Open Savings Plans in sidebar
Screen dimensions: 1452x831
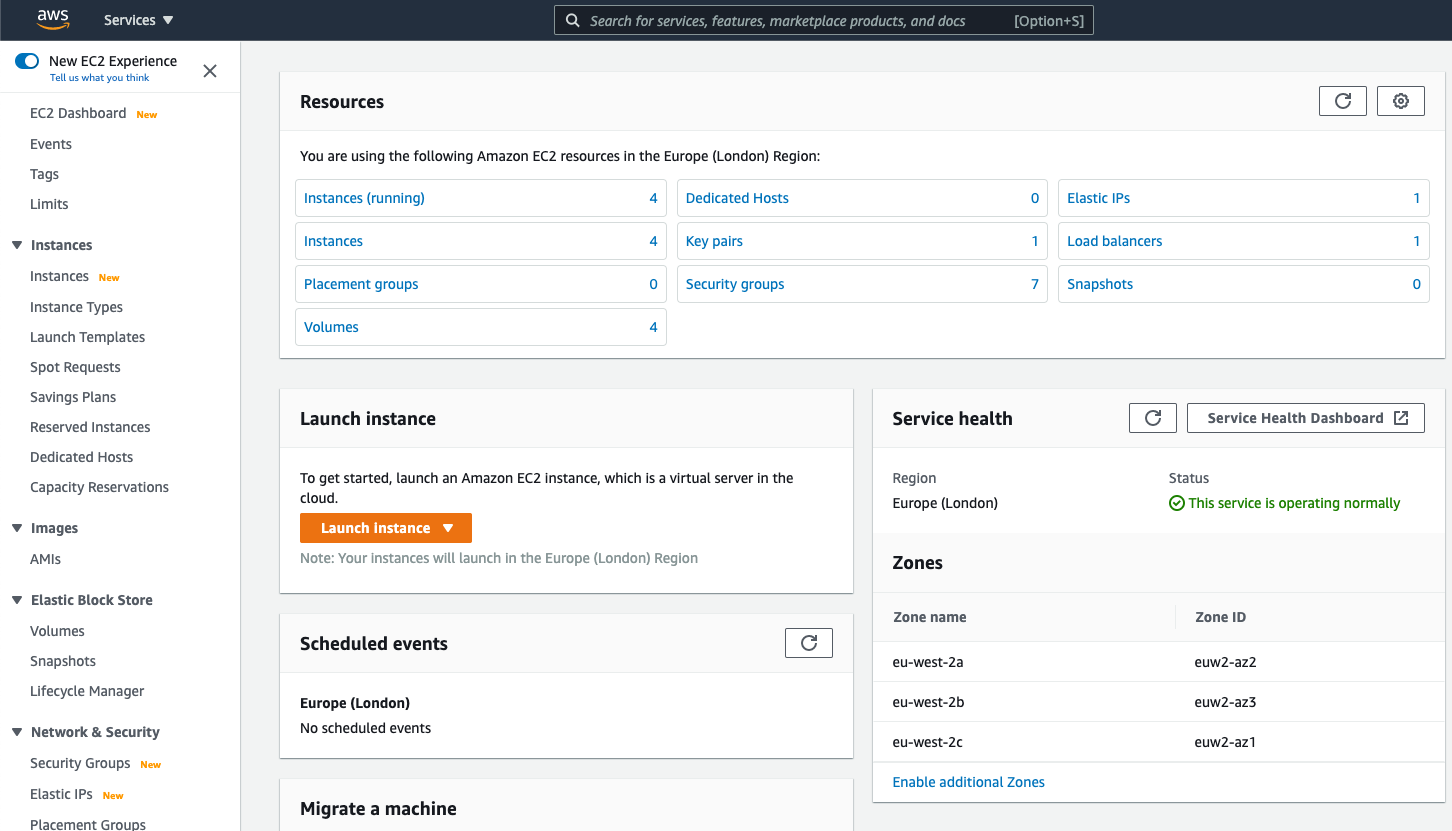click(x=73, y=397)
